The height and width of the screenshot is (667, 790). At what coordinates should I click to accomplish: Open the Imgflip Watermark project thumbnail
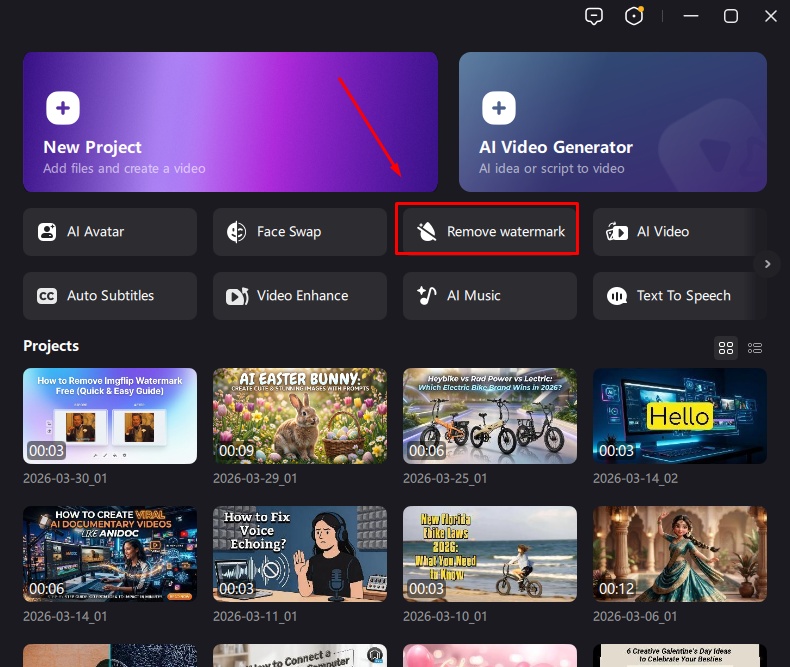tap(110, 415)
